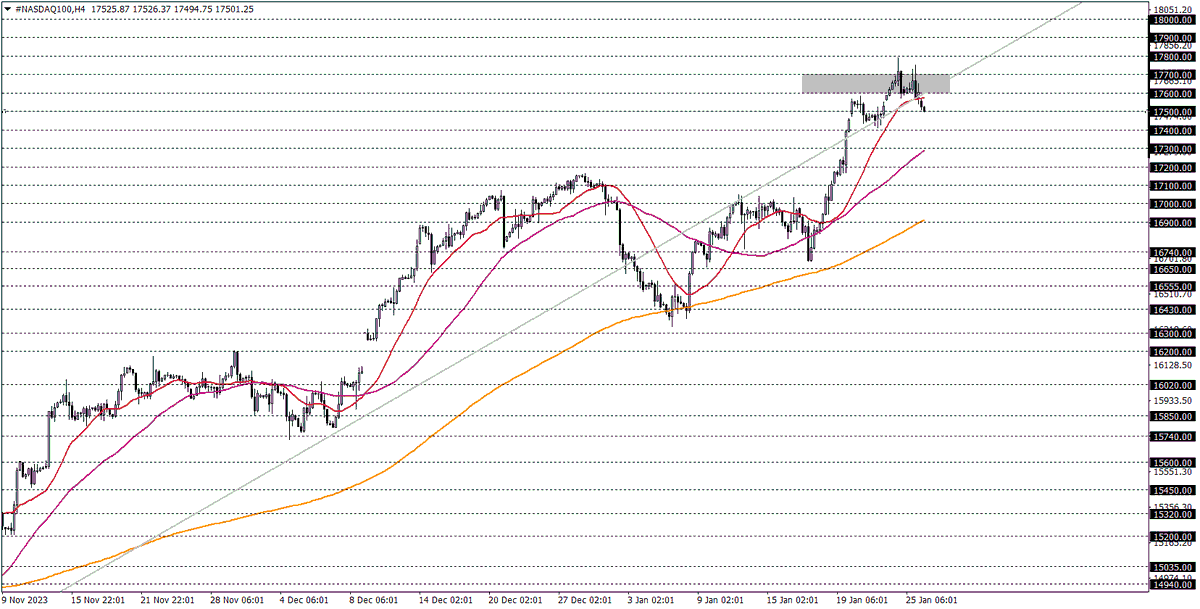Click the 17900.00 price level label
The image size is (1200, 609).
[x=1172, y=38]
